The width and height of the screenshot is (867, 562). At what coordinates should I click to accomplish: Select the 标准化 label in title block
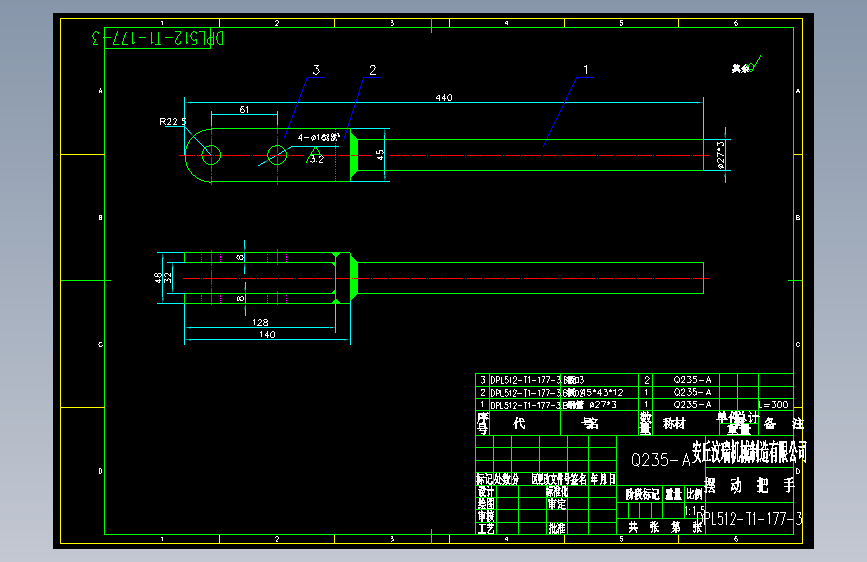coord(557,492)
